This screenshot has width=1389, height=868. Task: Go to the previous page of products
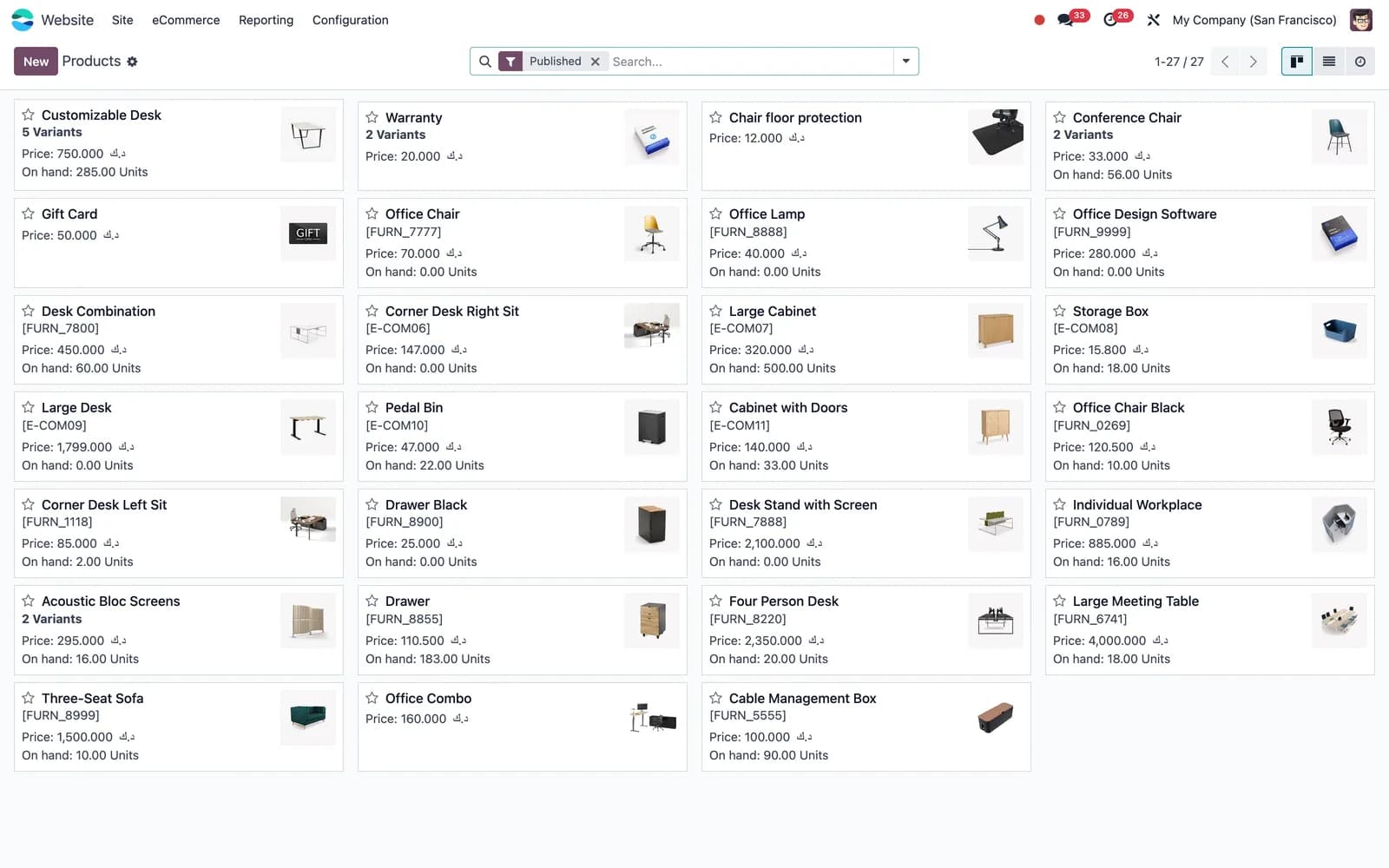tap(1225, 62)
